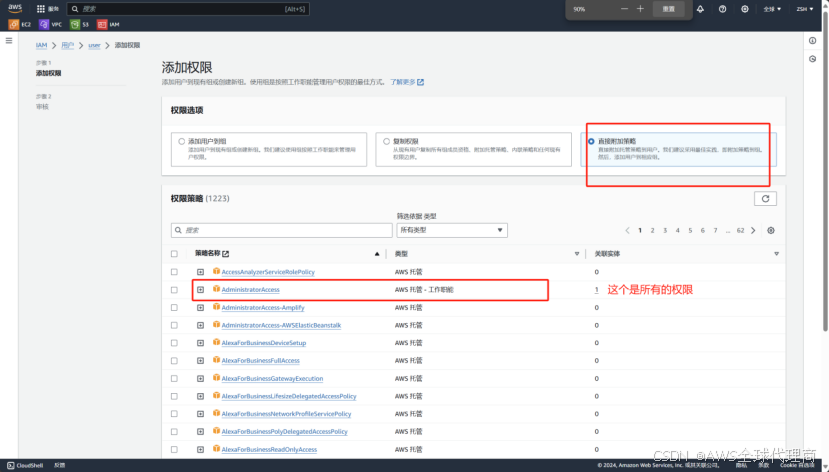Click the top console search bar
Viewport: 829px width, 472px height.
[x=188, y=9]
